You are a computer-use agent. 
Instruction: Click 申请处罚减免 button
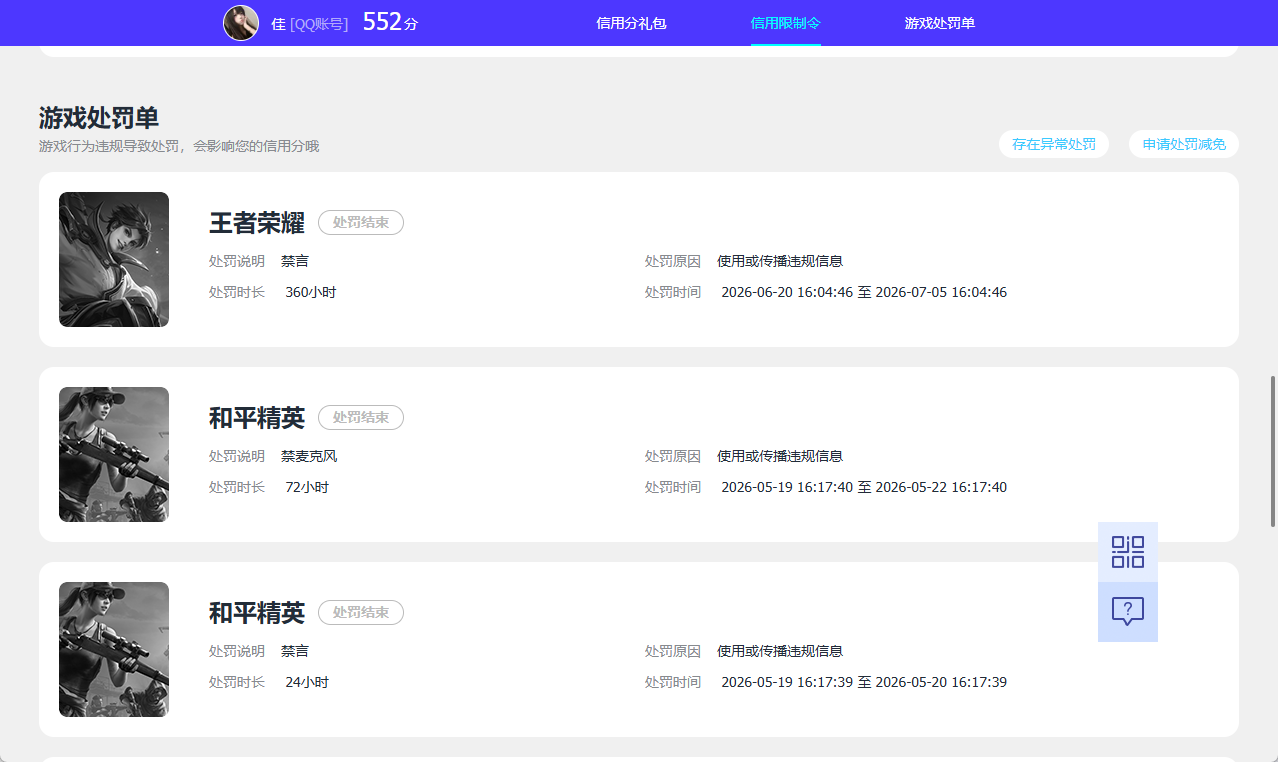click(1184, 144)
